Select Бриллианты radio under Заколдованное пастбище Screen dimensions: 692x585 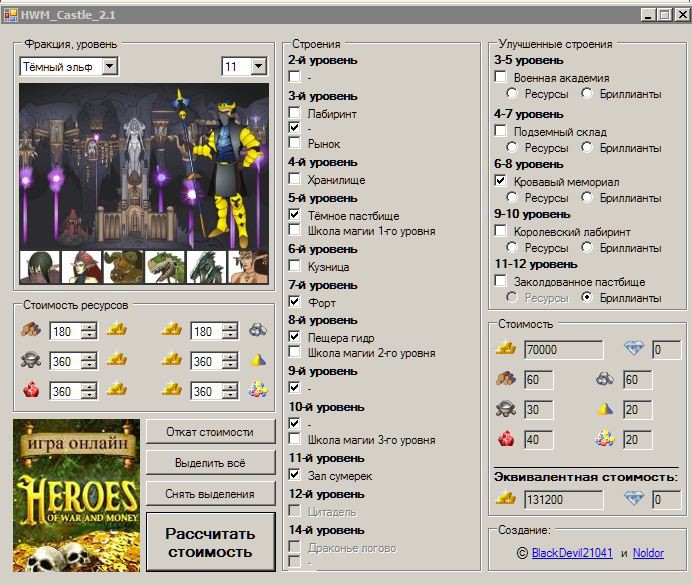587,297
